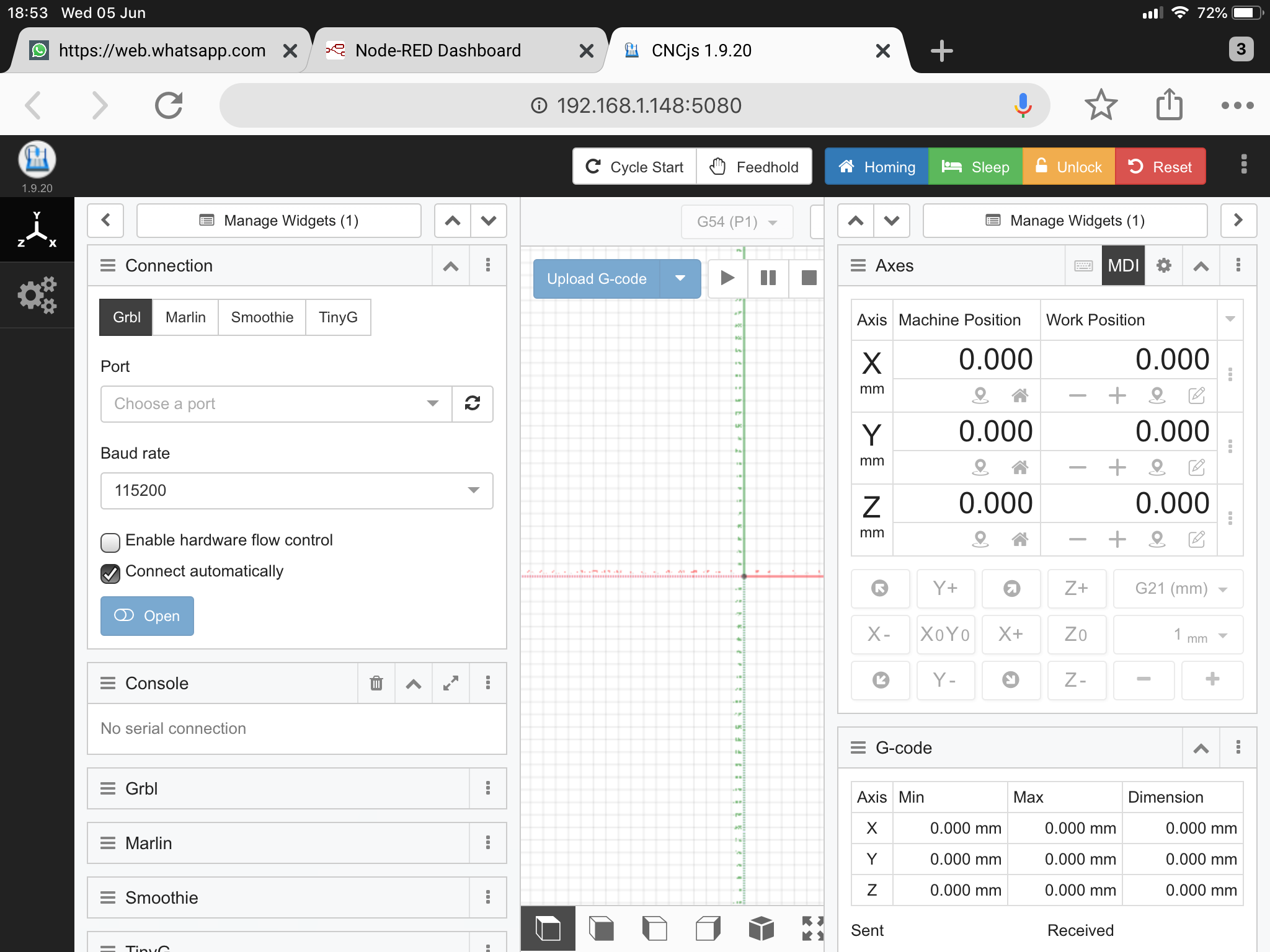Home the X axis machine position

pos(1020,395)
